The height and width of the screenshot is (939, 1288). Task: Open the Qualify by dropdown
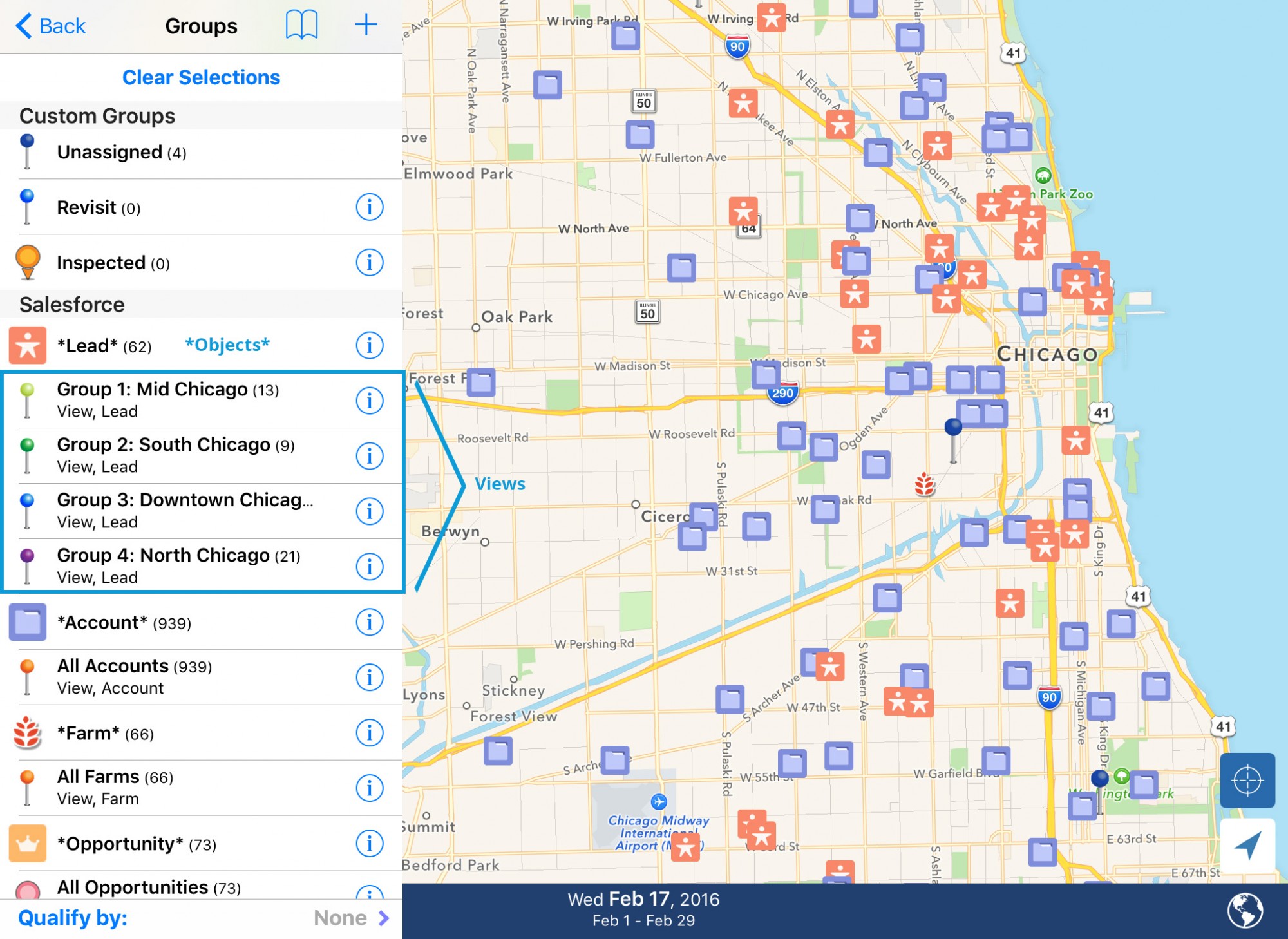tap(351, 918)
